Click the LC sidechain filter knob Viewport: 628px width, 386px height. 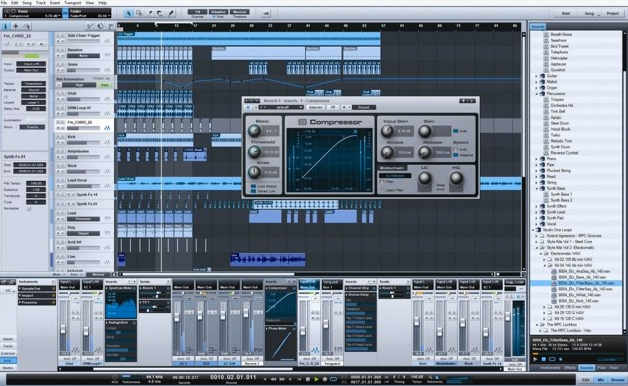pyautogui.click(x=425, y=178)
